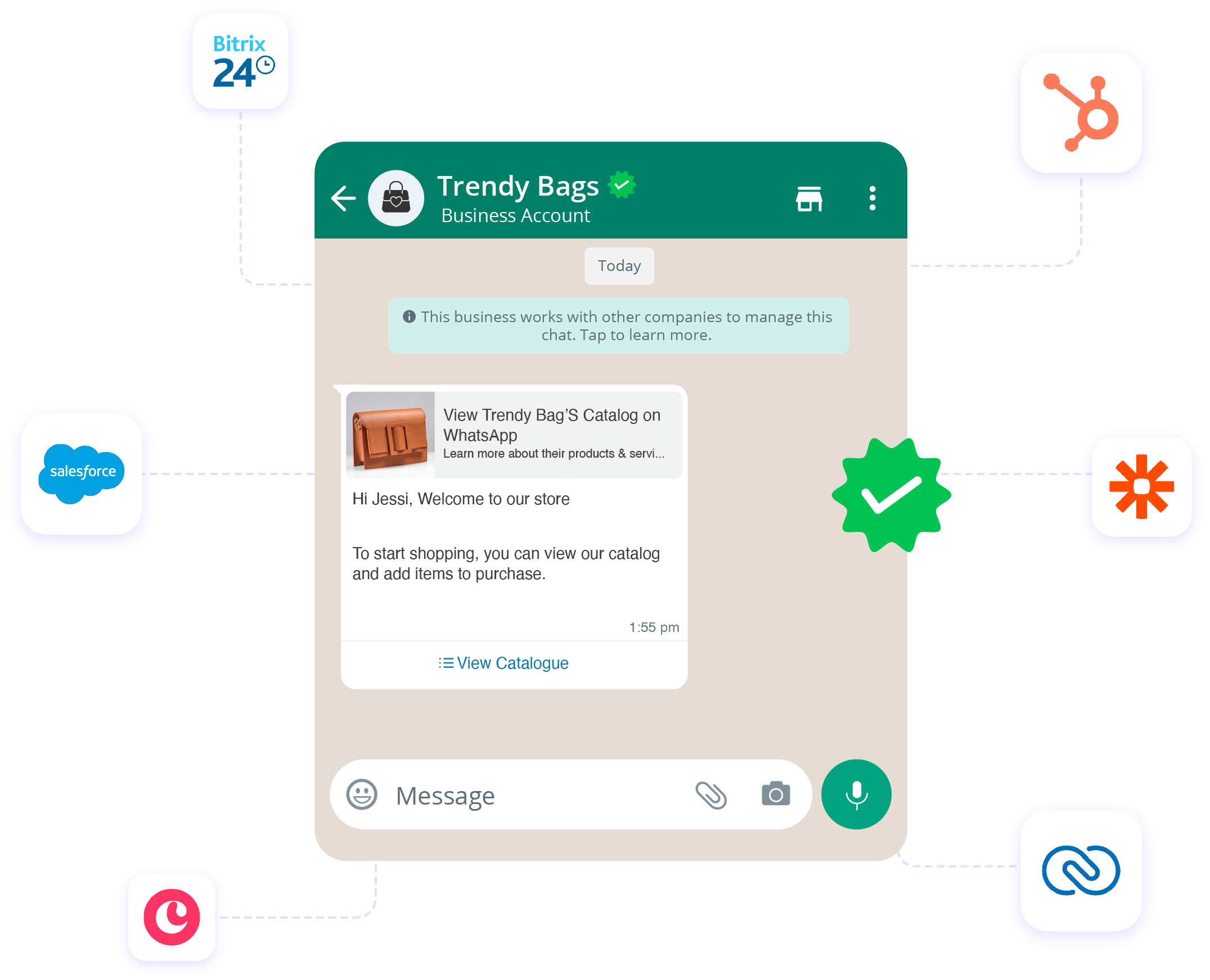This screenshot has height=980, width=1210.
Task: Toggle the microphone button in message bar
Action: point(856,795)
